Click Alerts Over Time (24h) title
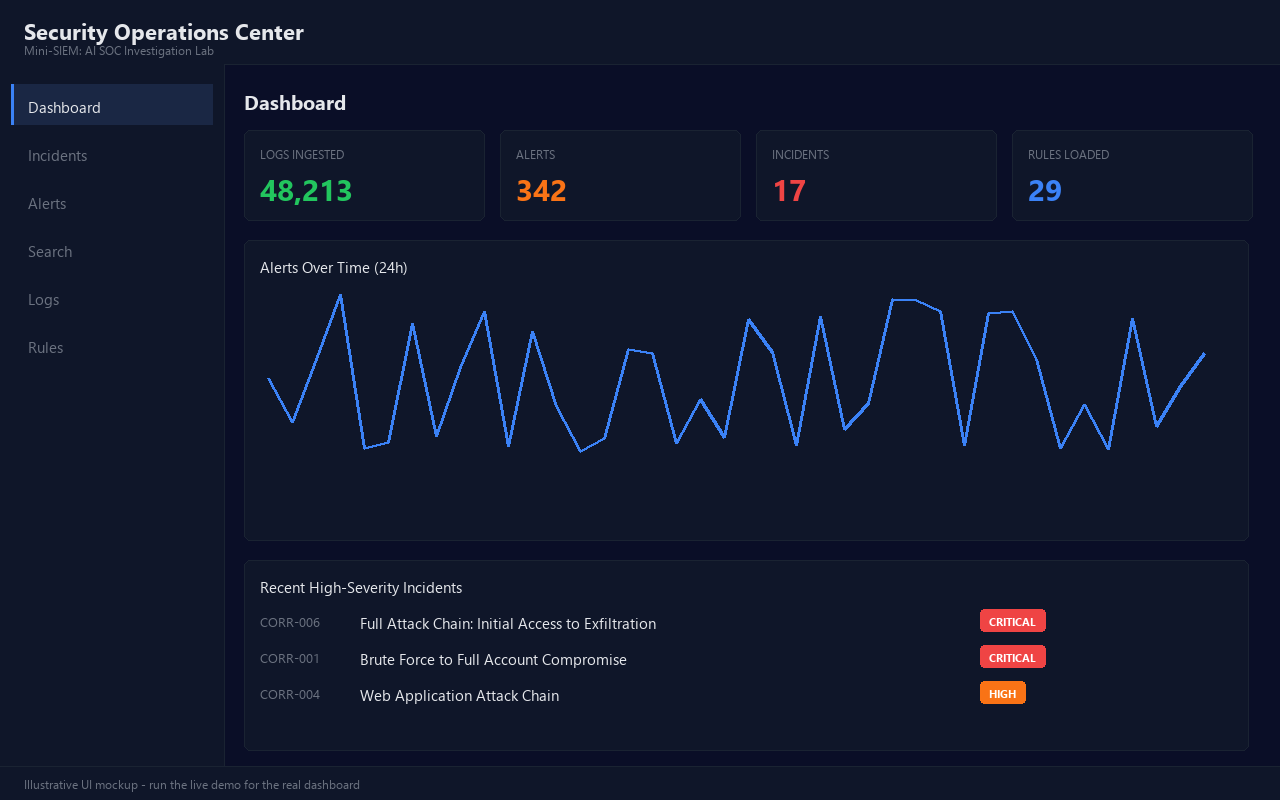The height and width of the screenshot is (800, 1280). coord(334,268)
